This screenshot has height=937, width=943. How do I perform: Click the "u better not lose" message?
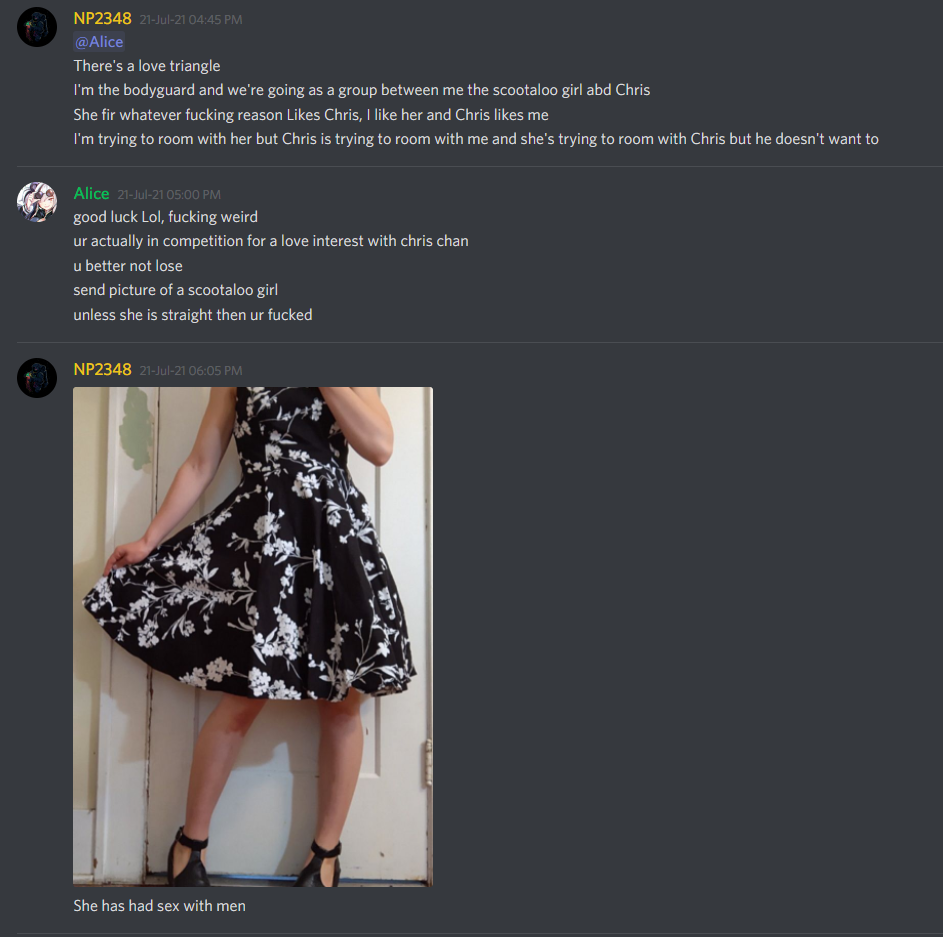tap(127, 266)
